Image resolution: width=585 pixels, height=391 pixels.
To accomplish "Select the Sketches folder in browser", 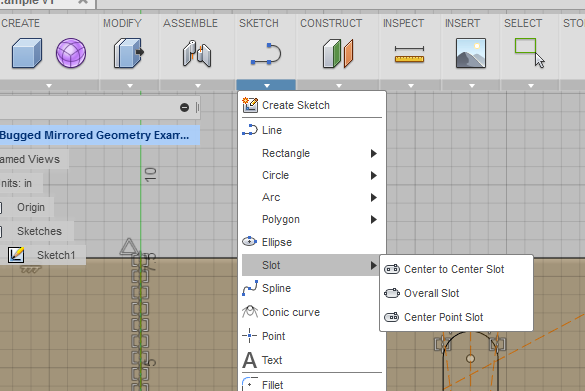I will 39,231.
